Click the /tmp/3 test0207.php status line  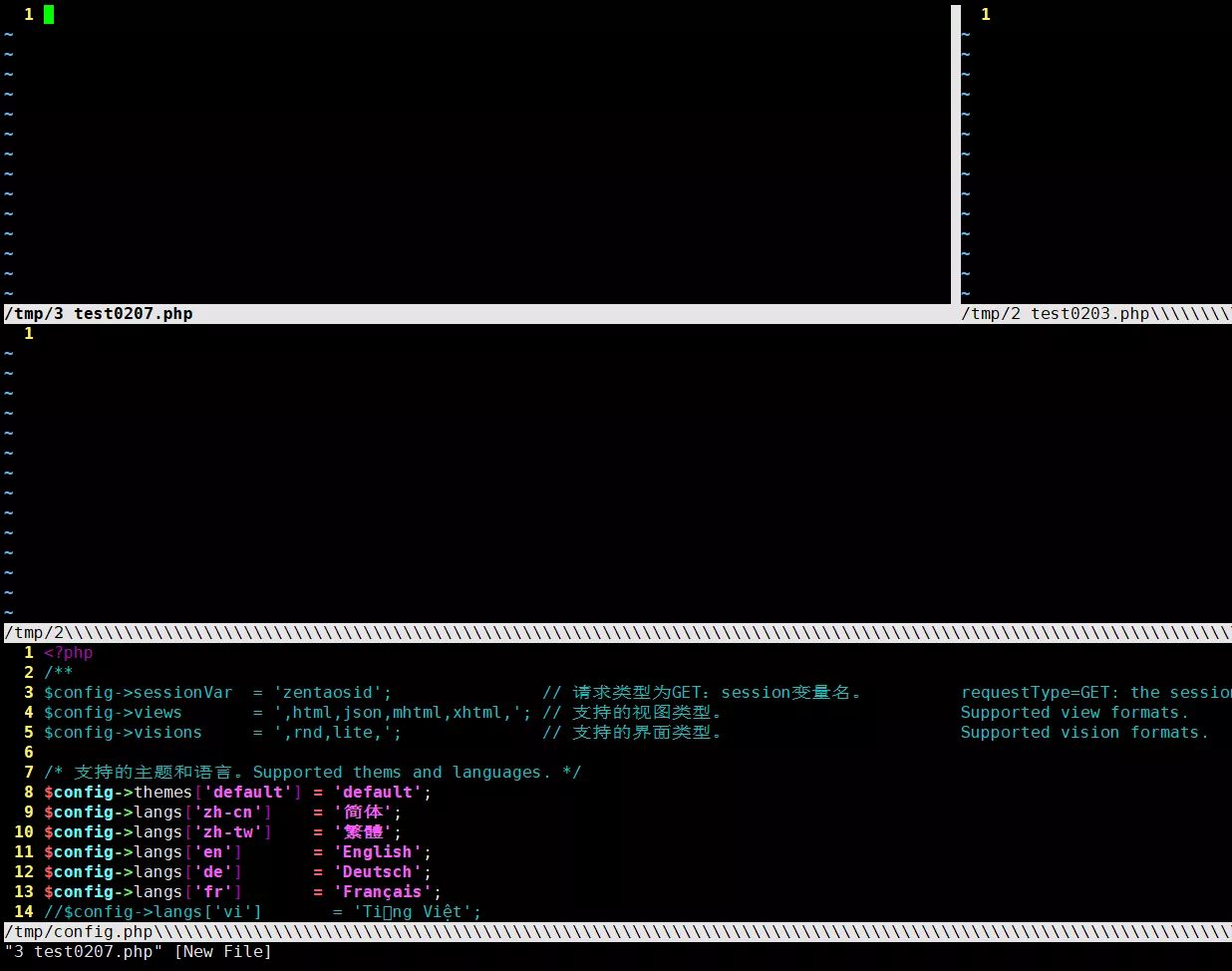tap(477, 314)
